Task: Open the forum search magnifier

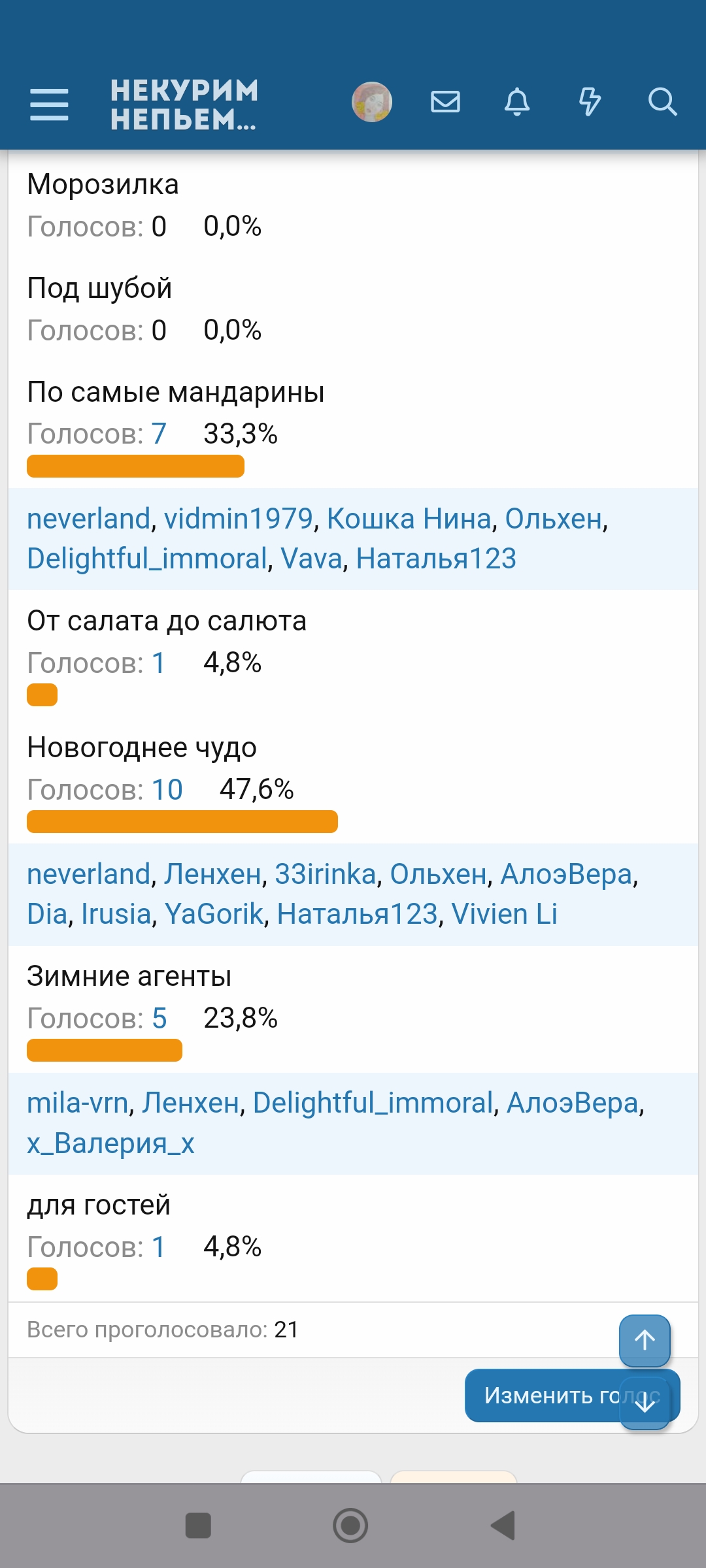Action: click(x=662, y=103)
